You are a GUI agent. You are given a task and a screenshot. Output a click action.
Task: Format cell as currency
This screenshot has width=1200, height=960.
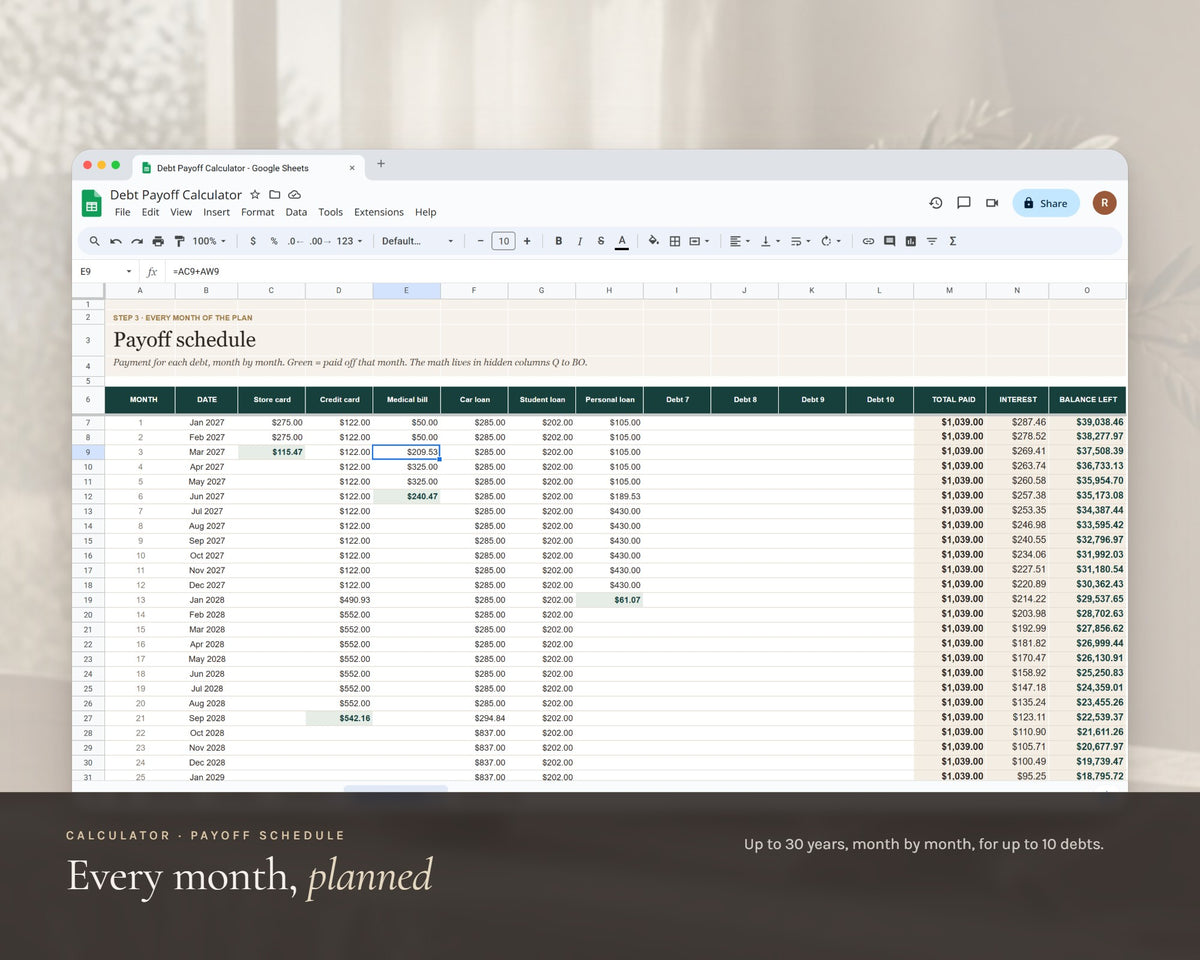[x=253, y=241]
